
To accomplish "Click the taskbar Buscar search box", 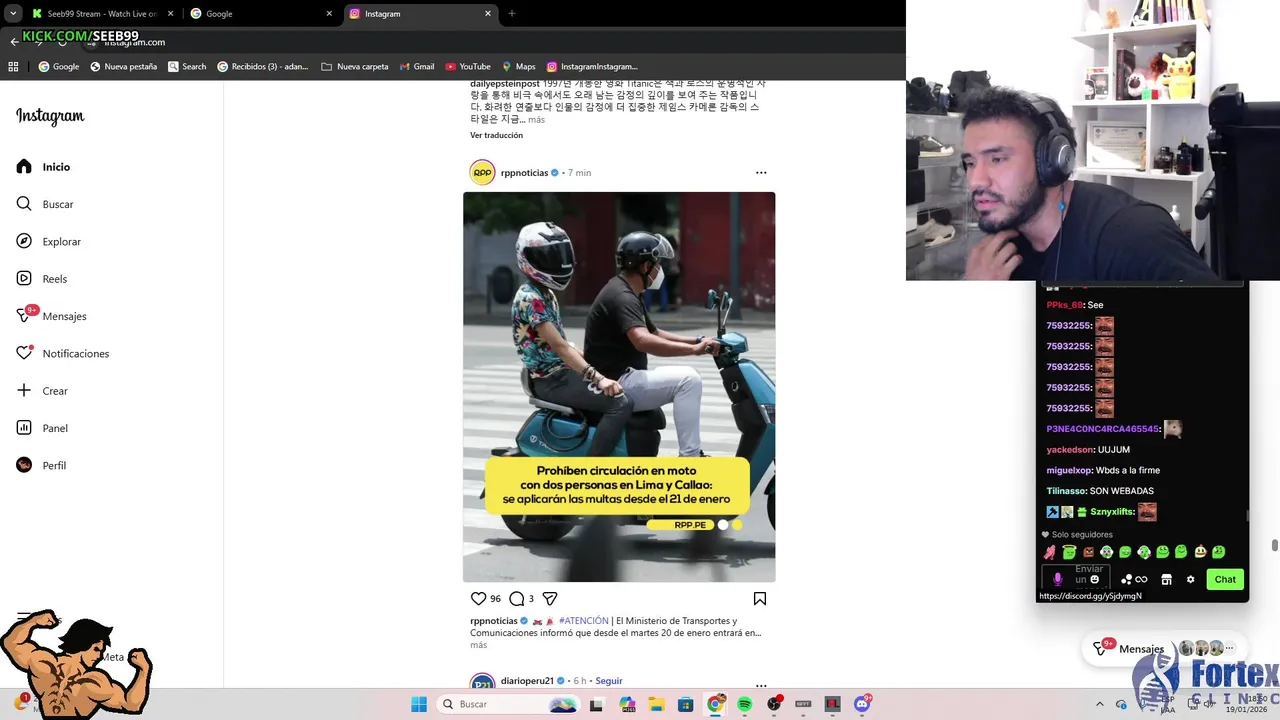I will click(x=508, y=704).
